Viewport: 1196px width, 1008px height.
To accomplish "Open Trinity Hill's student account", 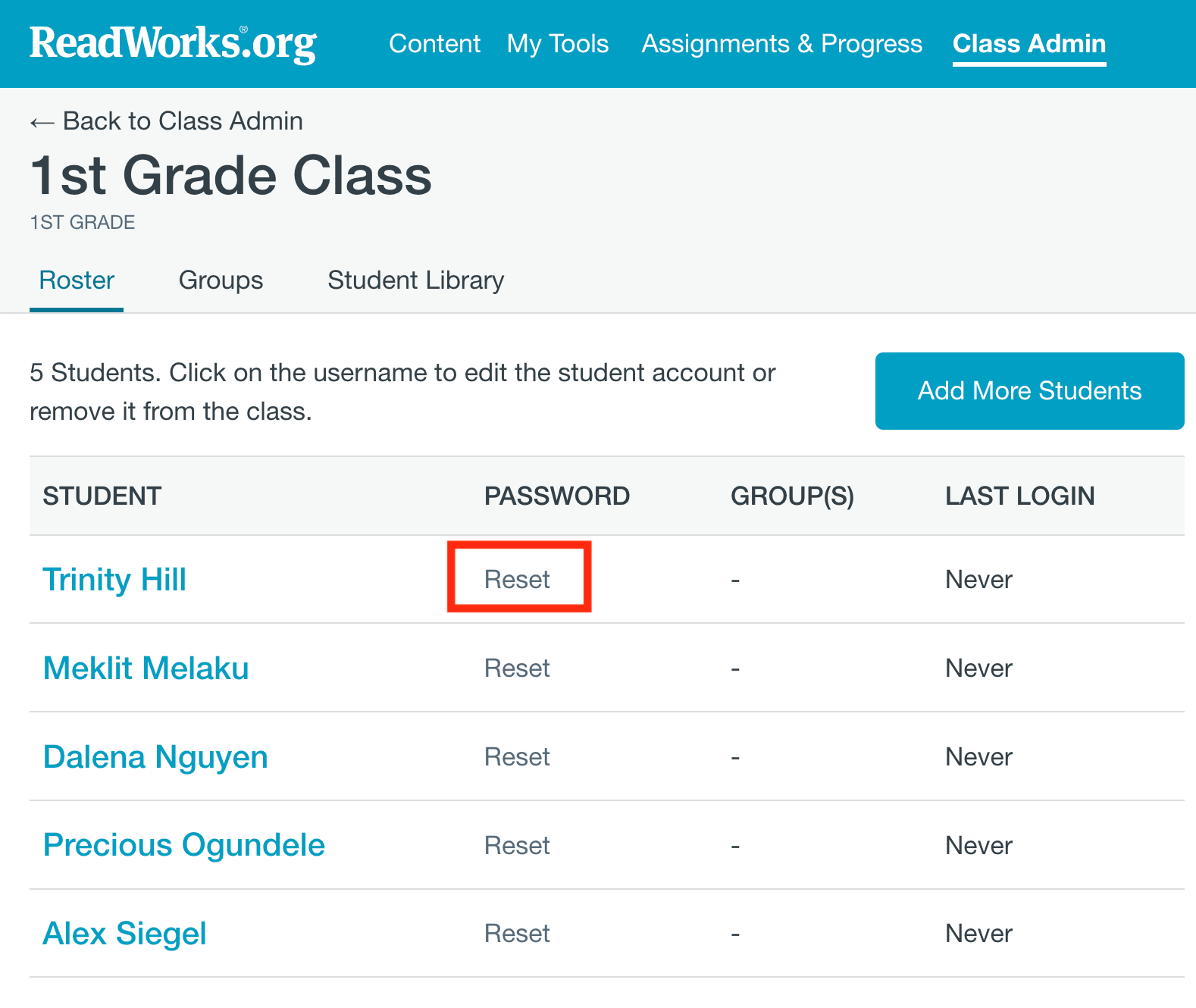I will pos(114,579).
